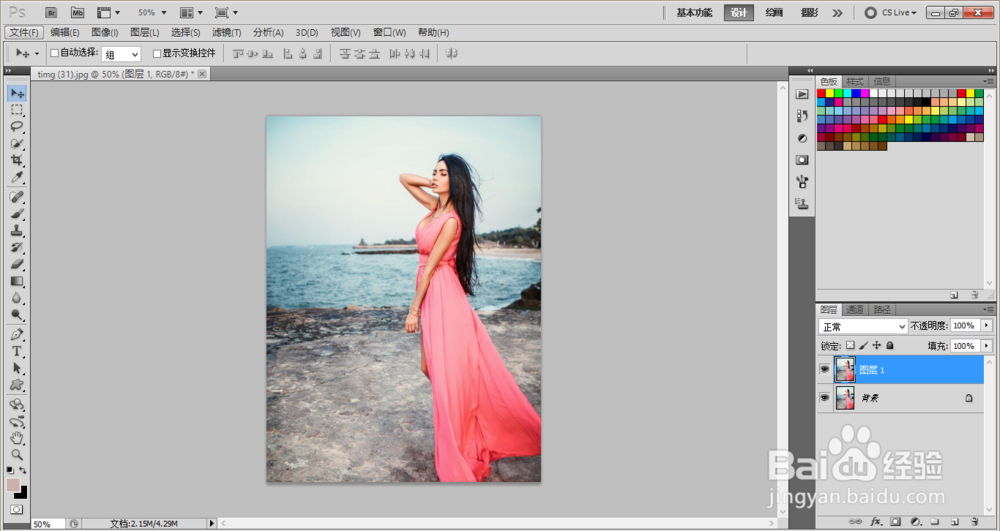Screen dimensions: 1000x531
Task: Switch to the 通道 tab
Action: 855,310
